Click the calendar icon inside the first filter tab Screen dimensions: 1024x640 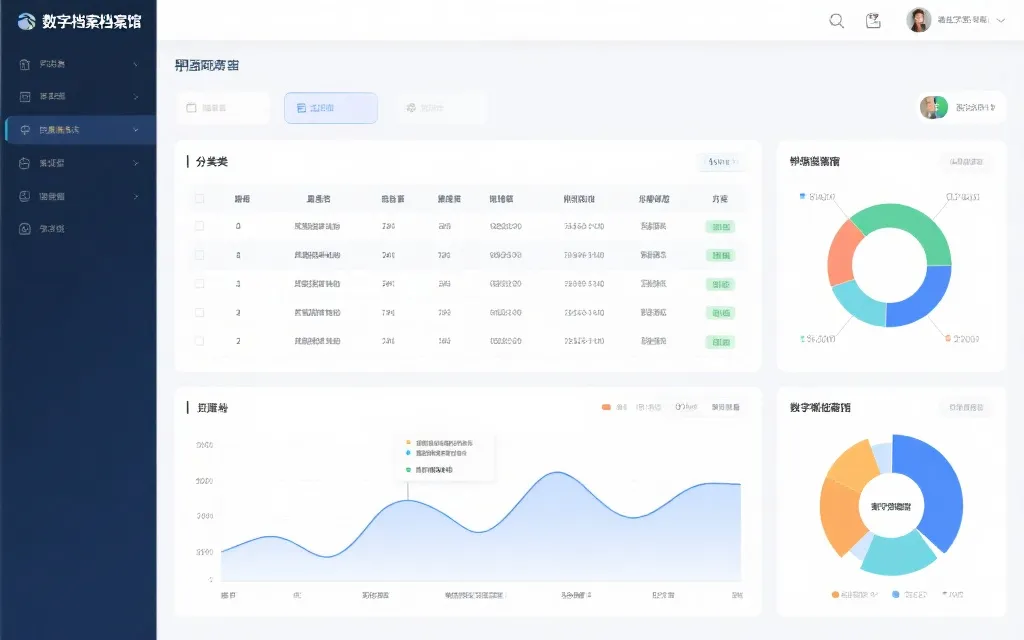tap(191, 107)
